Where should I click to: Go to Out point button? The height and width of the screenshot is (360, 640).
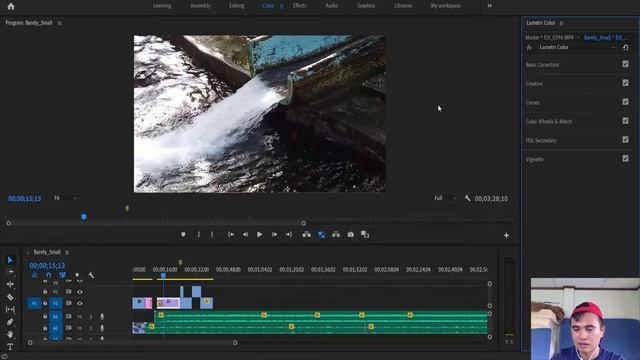[x=289, y=234]
